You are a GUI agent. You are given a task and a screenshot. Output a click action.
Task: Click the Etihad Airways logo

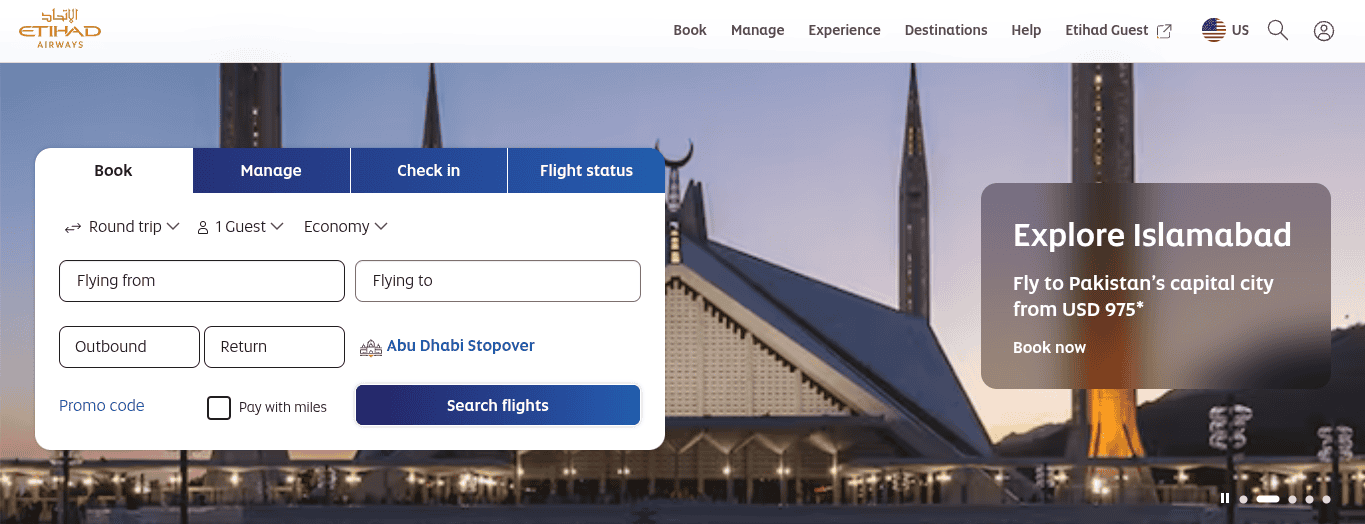(x=59, y=29)
